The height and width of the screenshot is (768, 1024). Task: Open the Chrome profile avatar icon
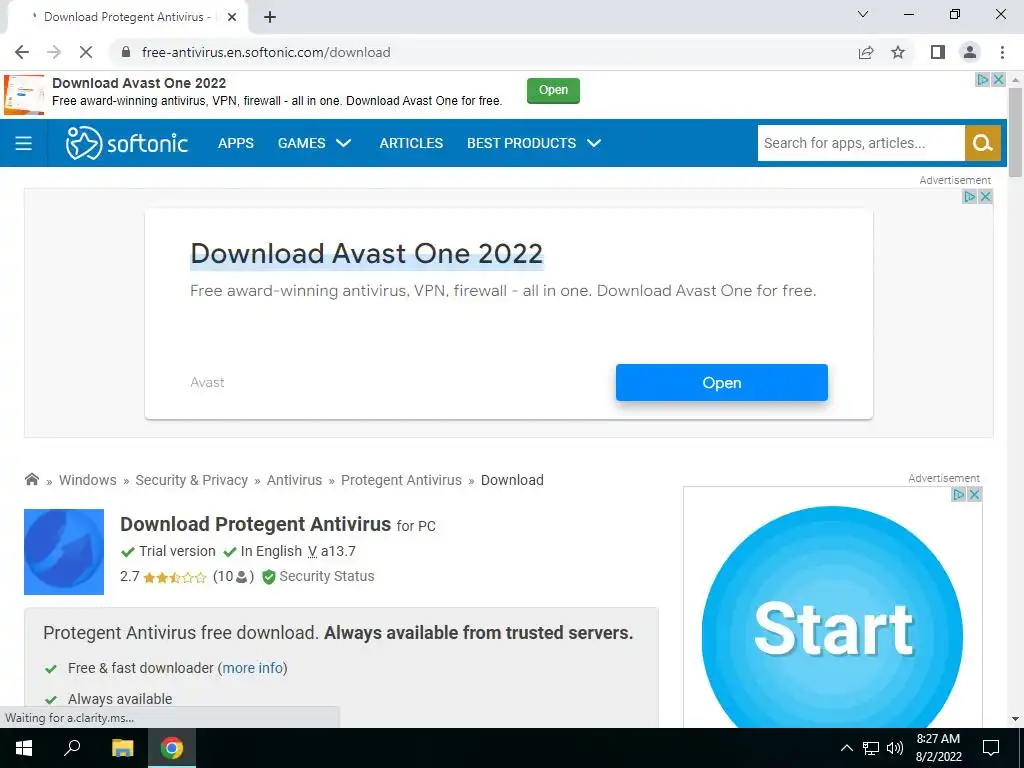point(970,52)
